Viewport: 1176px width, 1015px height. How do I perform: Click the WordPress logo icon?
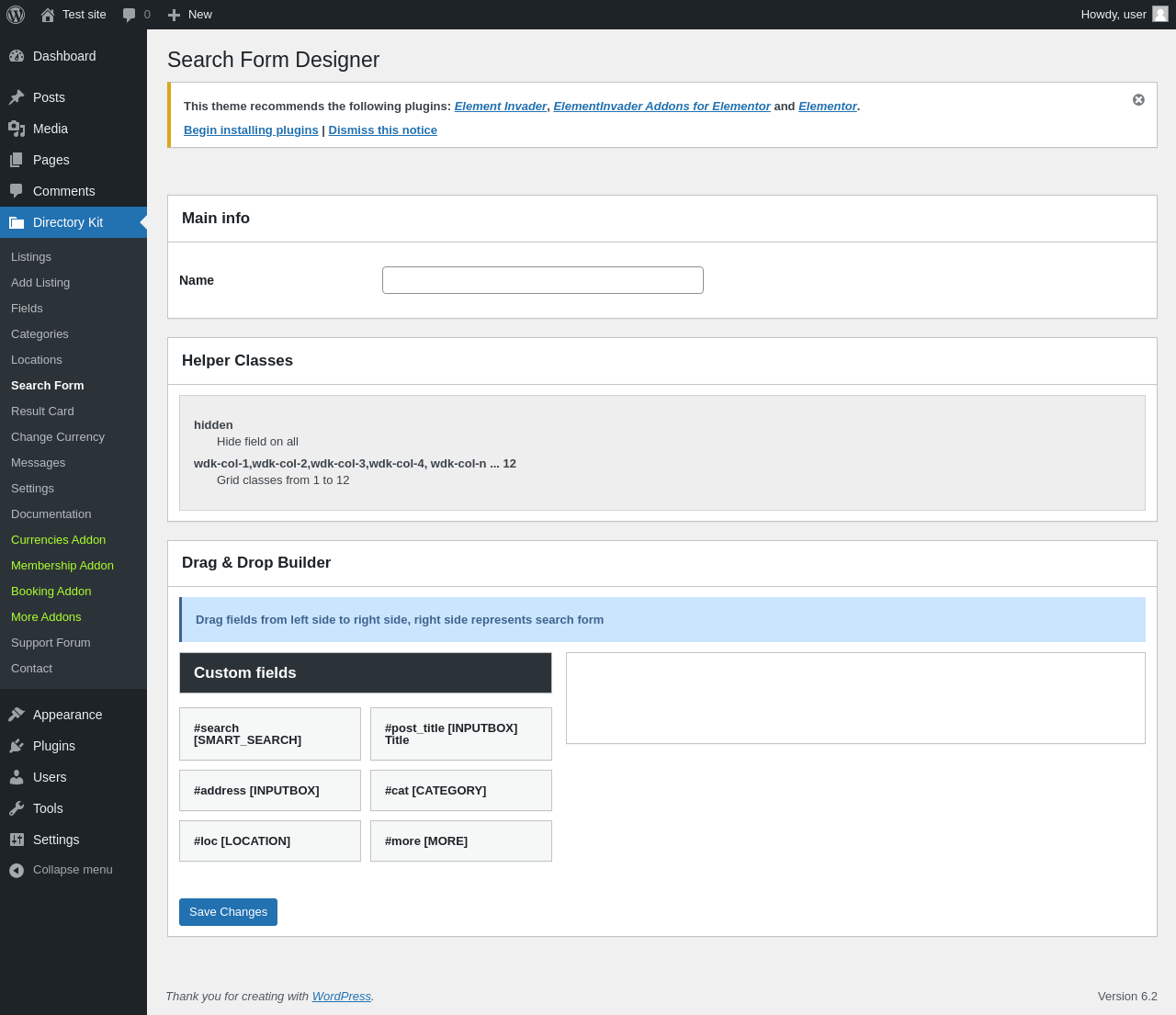coord(16,15)
